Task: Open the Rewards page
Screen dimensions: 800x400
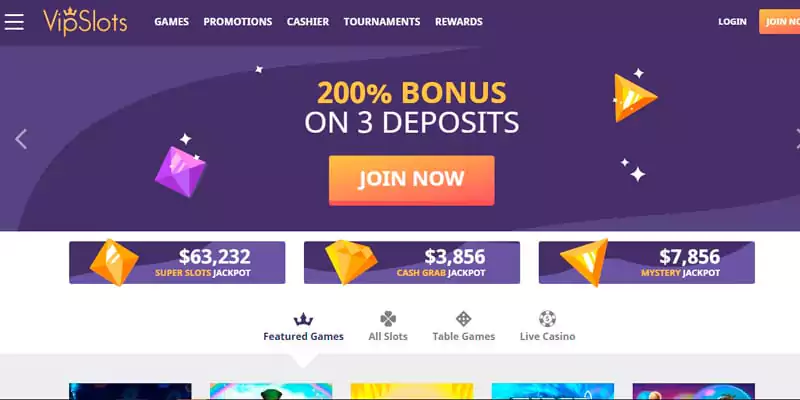Action: pos(459,22)
